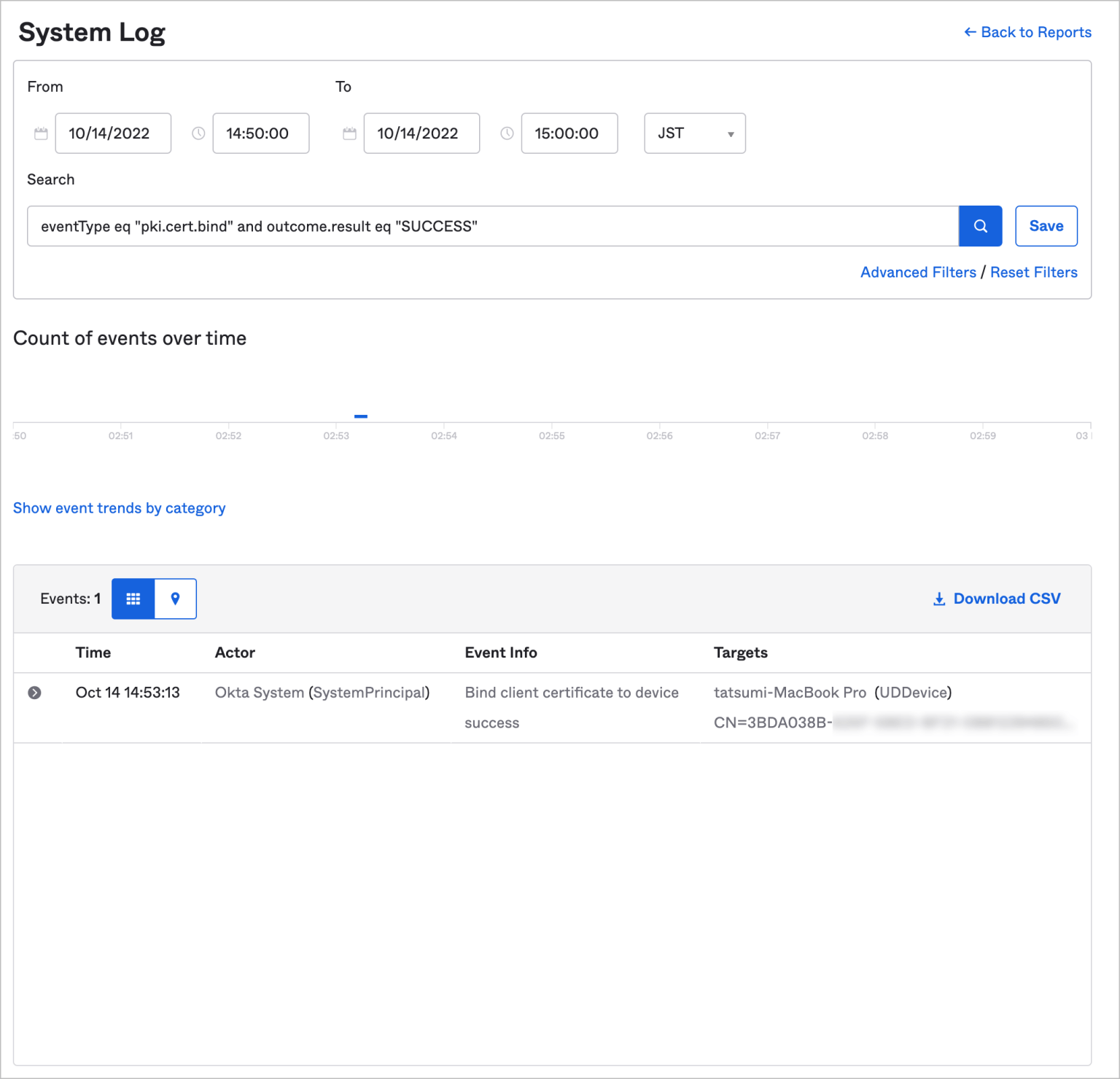Switch event display to map view
Screen dimensions: 1120x1079
175,599
